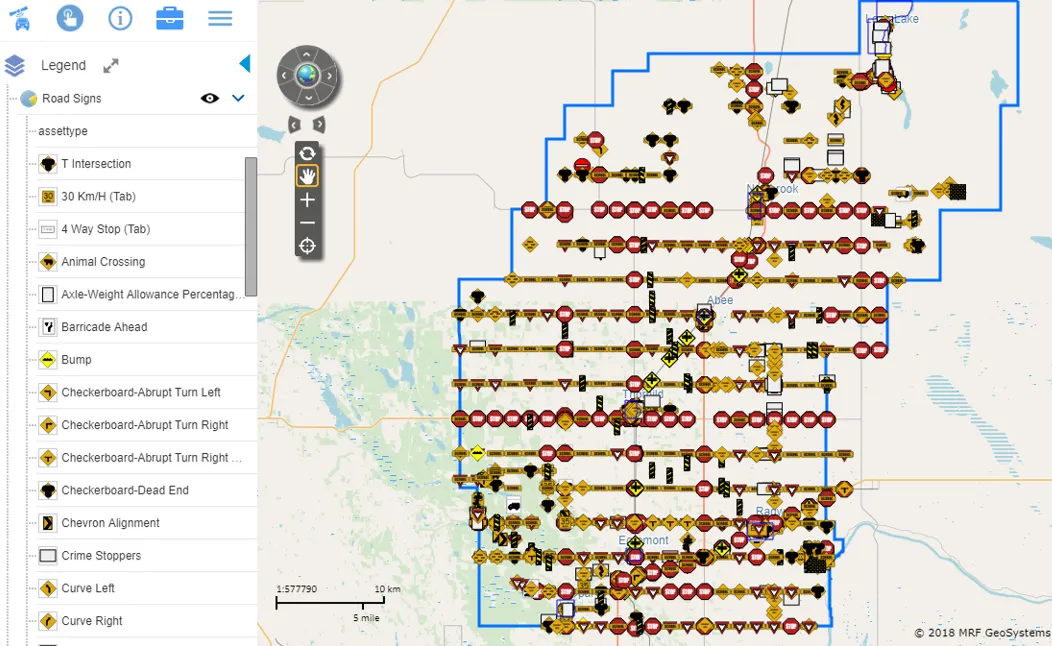
Task: Click the Animal Crossing legend icon
Action: [48, 262]
